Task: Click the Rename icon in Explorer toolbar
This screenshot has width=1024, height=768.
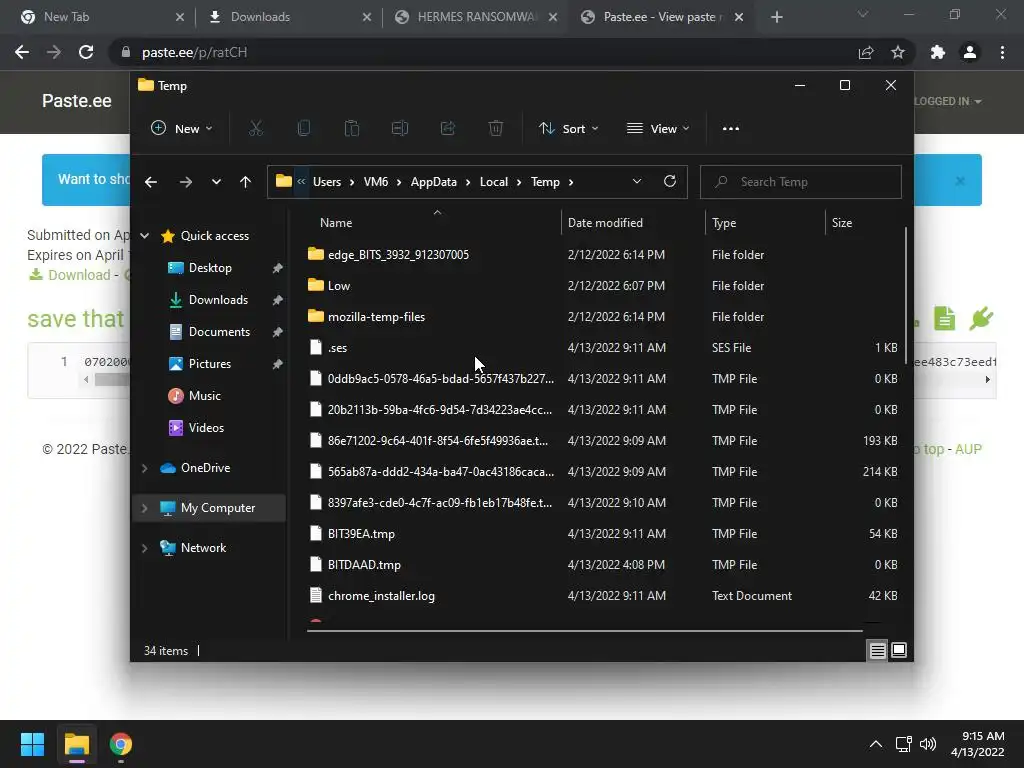Action: coord(400,129)
